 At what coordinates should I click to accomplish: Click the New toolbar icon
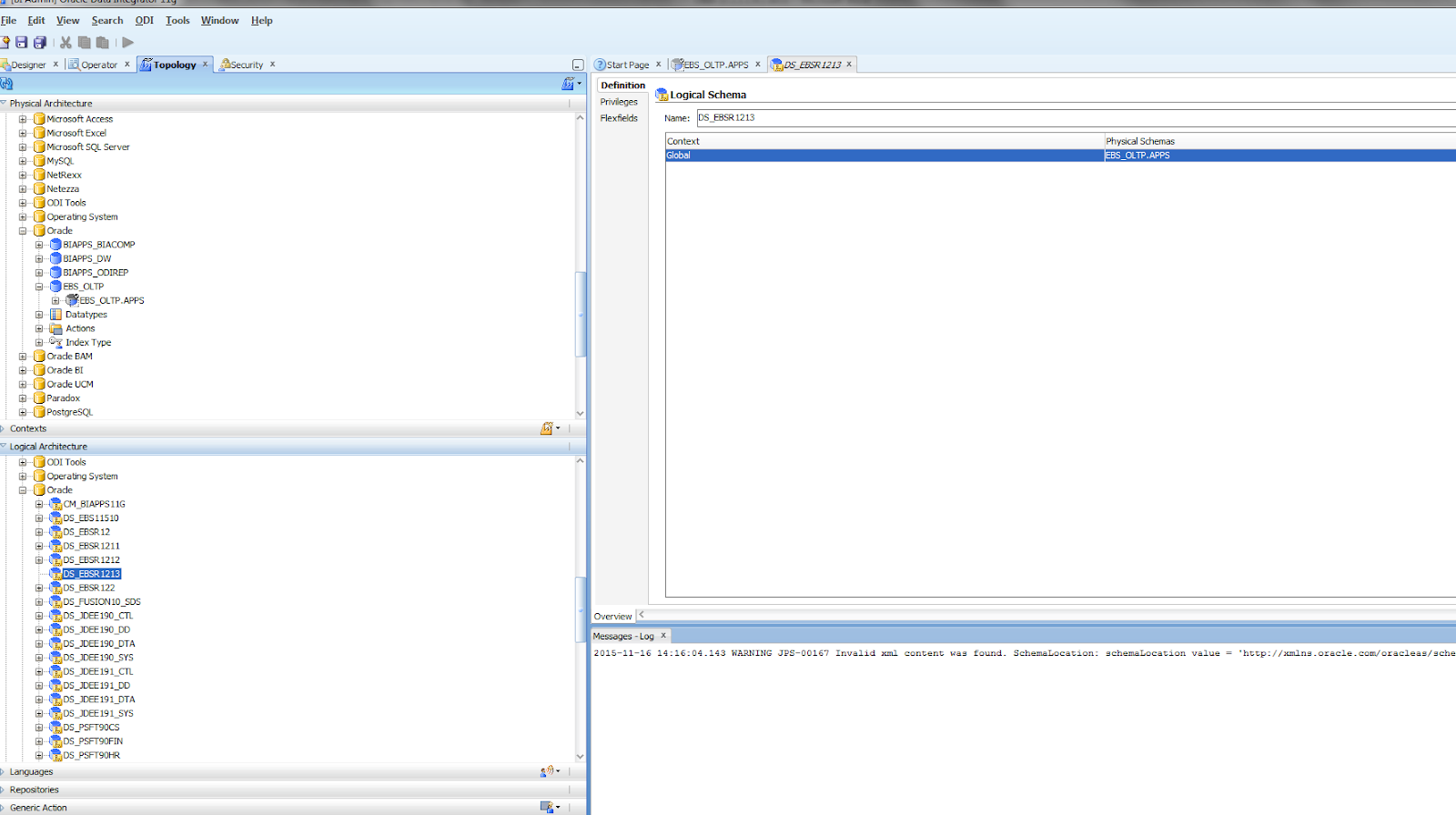click(x=5, y=42)
